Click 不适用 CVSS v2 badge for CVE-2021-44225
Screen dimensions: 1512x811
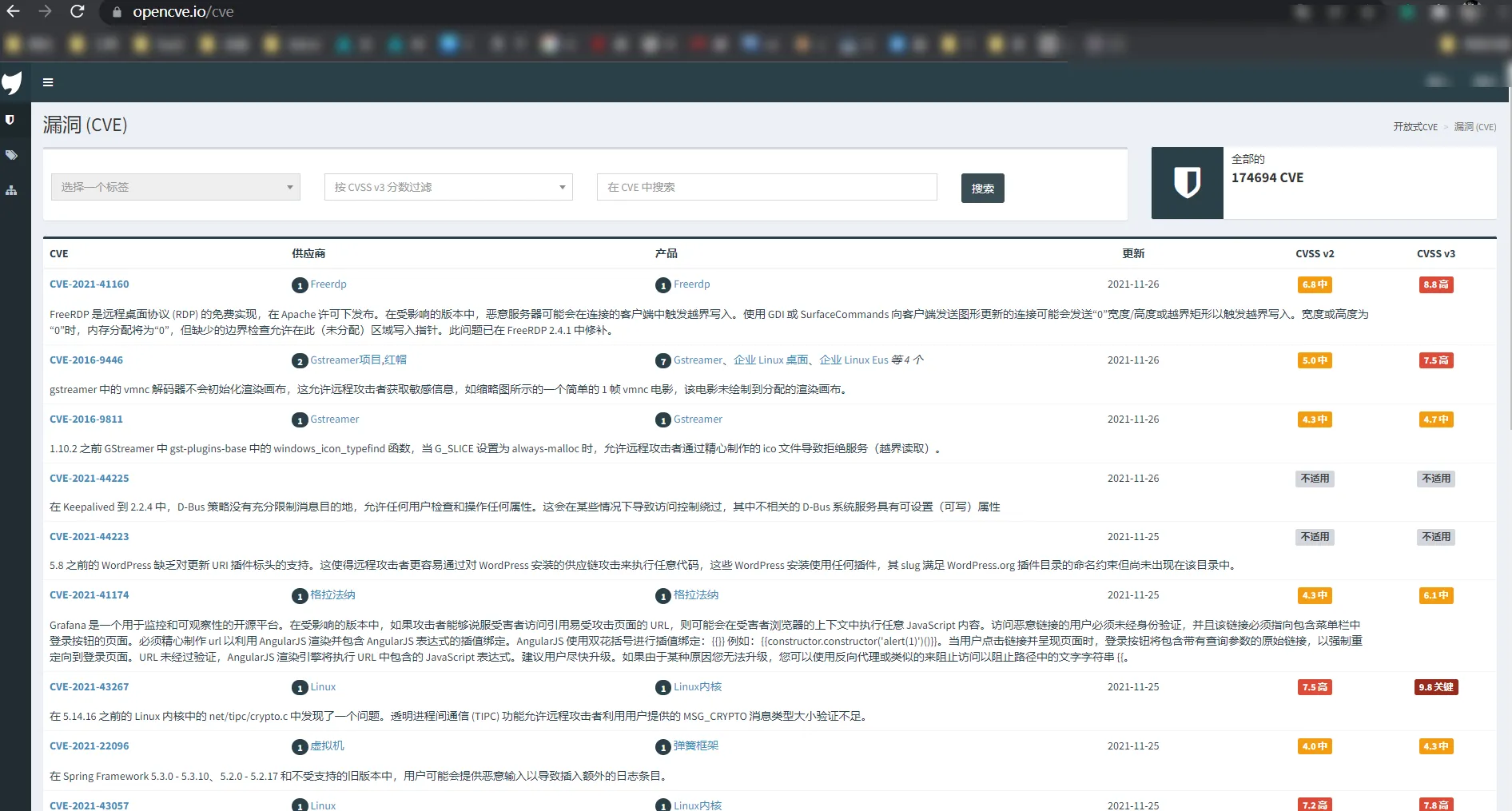pyautogui.click(x=1315, y=479)
